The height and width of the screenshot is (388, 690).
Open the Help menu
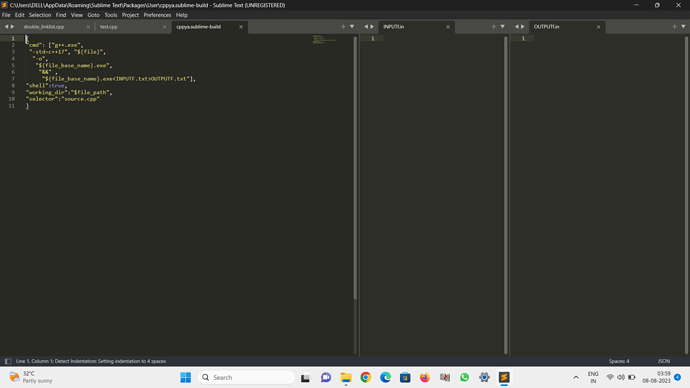tap(182, 15)
